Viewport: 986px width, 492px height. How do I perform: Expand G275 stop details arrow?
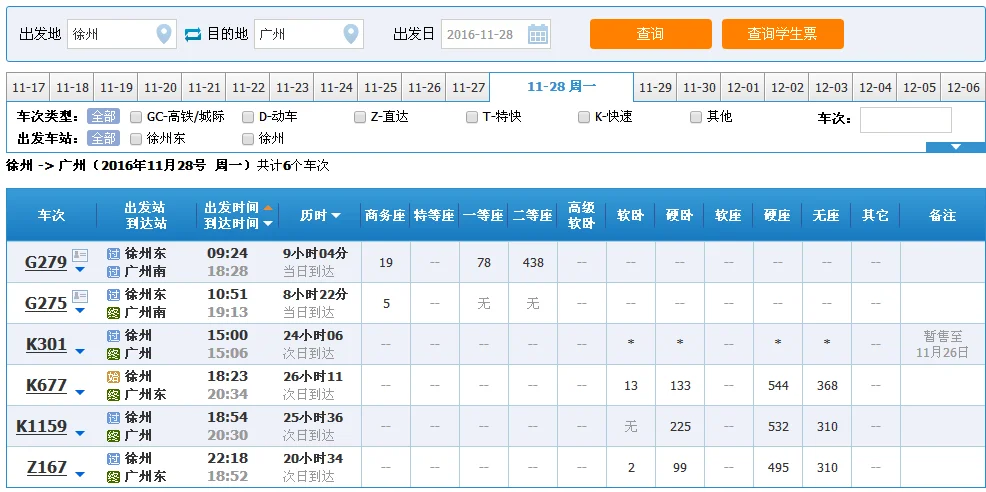[80, 311]
